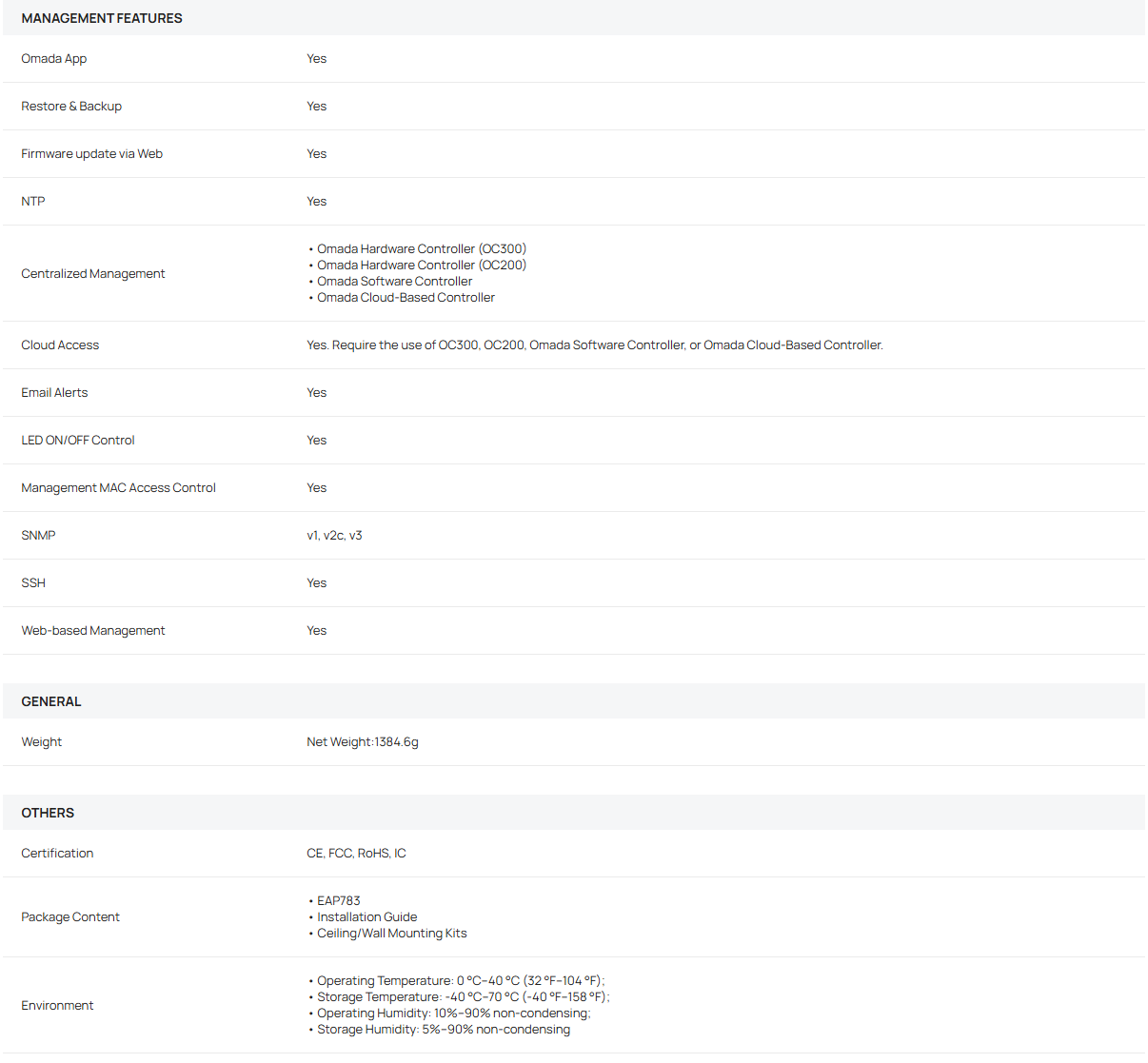Click the 'Net Weight:1384.6g' value

(x=363, y=742)
